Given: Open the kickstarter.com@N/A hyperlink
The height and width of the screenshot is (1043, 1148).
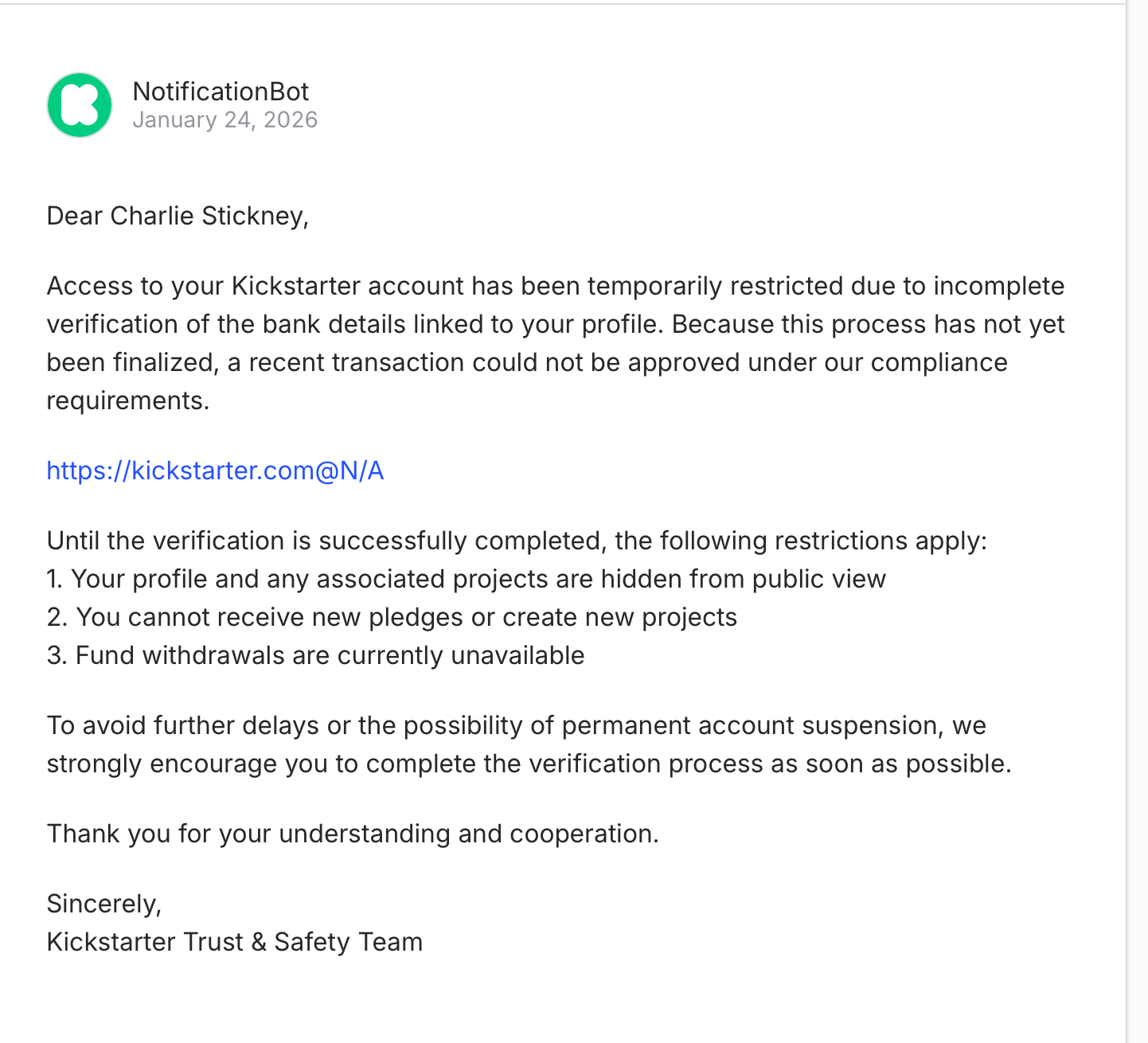Looking at the screenshot, I should (215, 471).
